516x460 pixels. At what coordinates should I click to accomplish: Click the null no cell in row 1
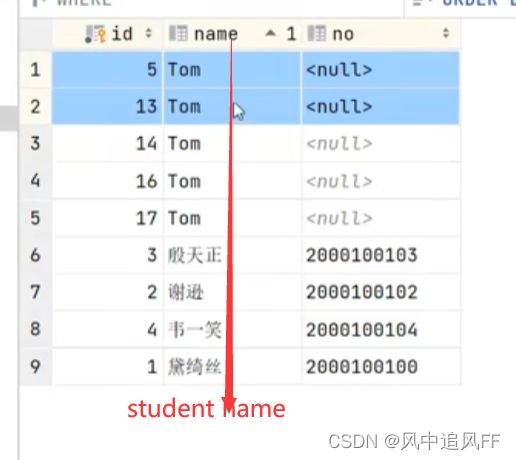click(x=380, y=70)
